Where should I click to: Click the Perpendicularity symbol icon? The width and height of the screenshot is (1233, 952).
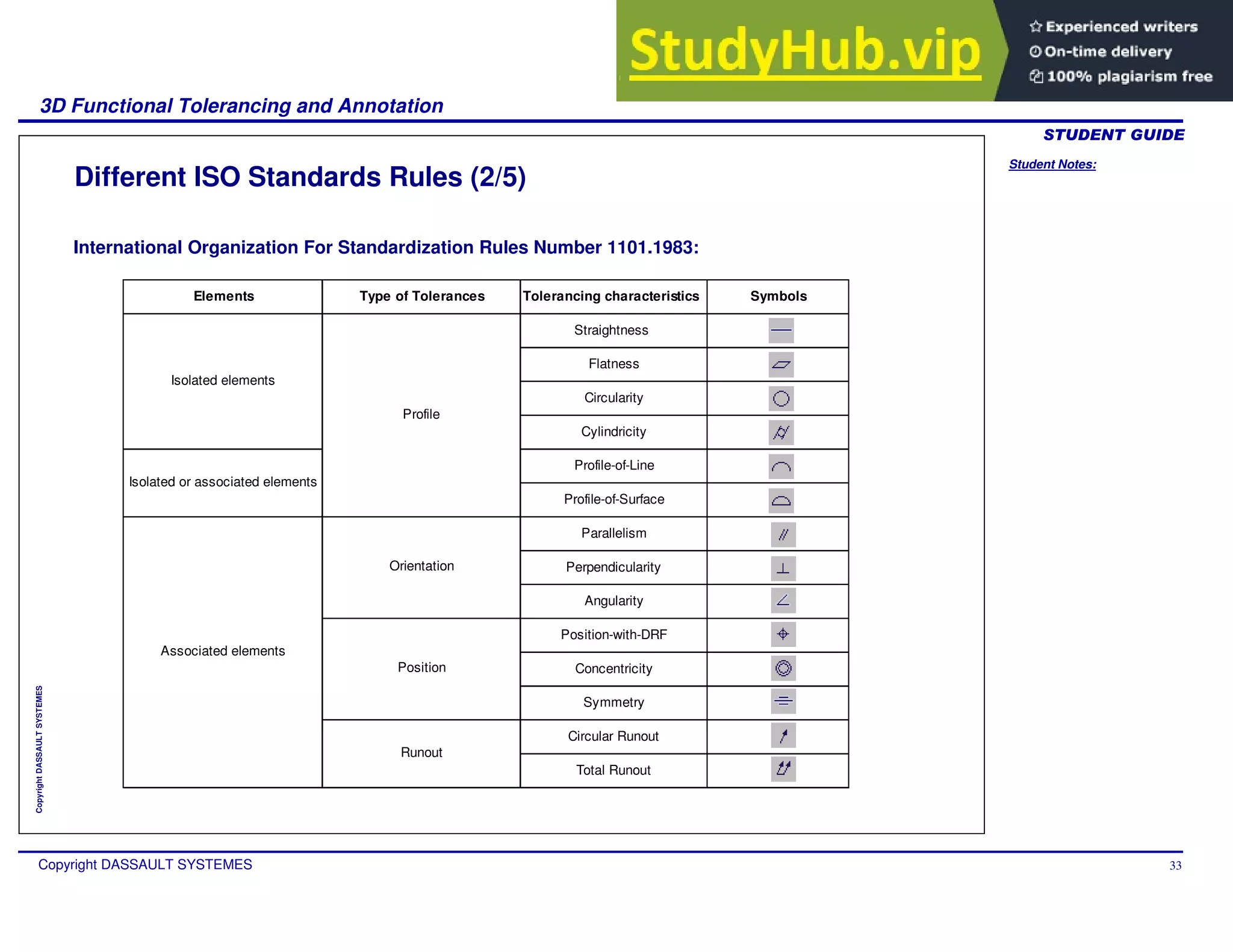coord(783,568)
